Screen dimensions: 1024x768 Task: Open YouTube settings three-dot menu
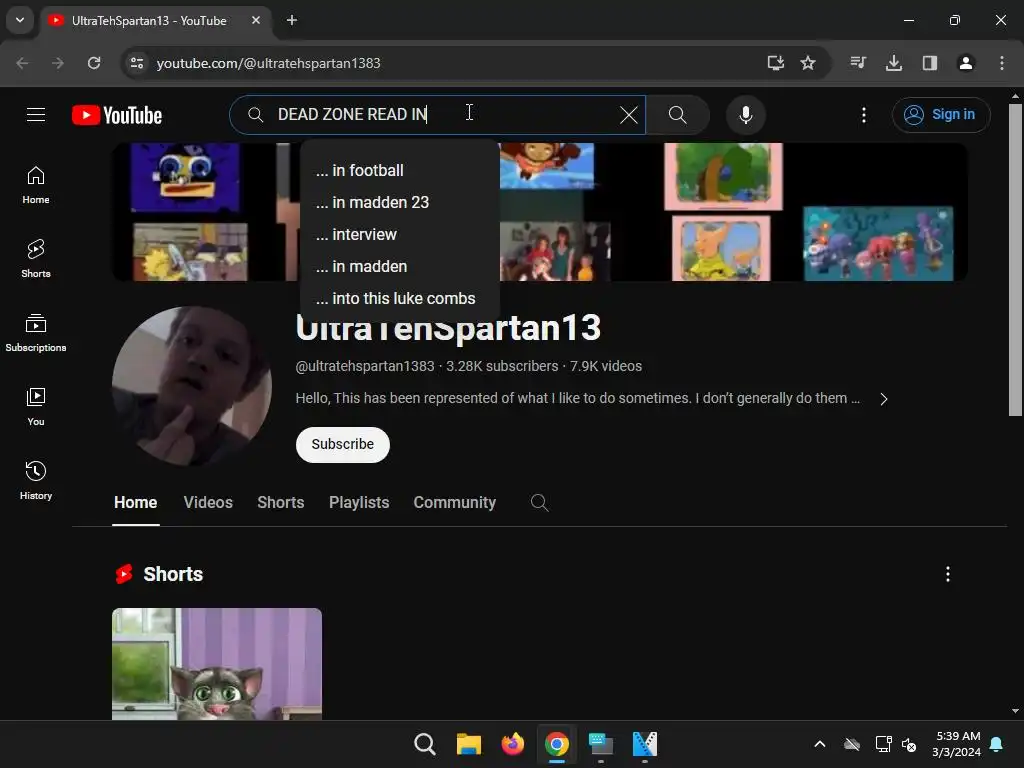tap(863, 115)
